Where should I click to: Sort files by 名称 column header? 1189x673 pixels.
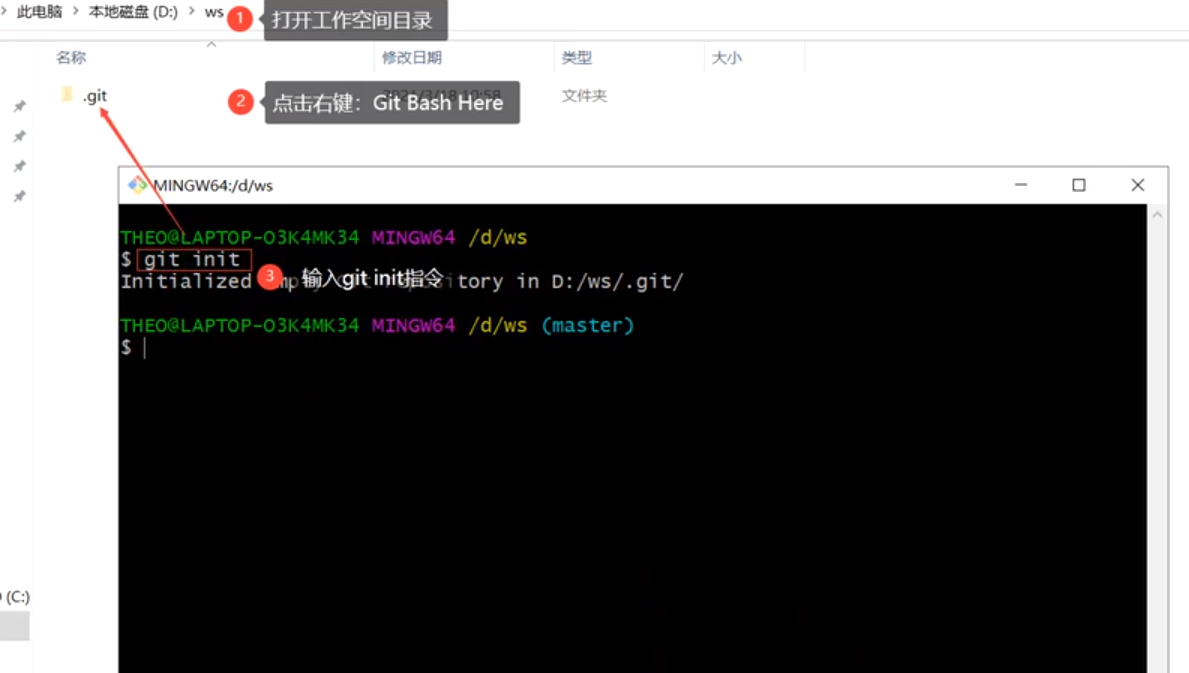tap(71, 58)
